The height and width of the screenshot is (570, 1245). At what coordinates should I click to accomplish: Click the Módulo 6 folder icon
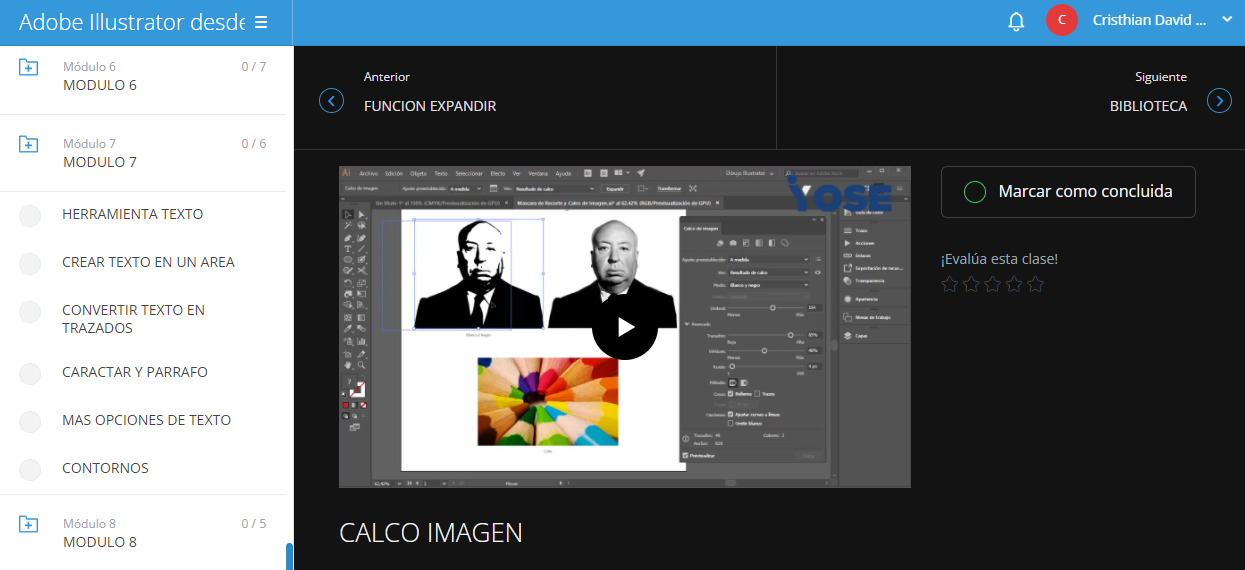pyautogui.click(x=28, y=67)
